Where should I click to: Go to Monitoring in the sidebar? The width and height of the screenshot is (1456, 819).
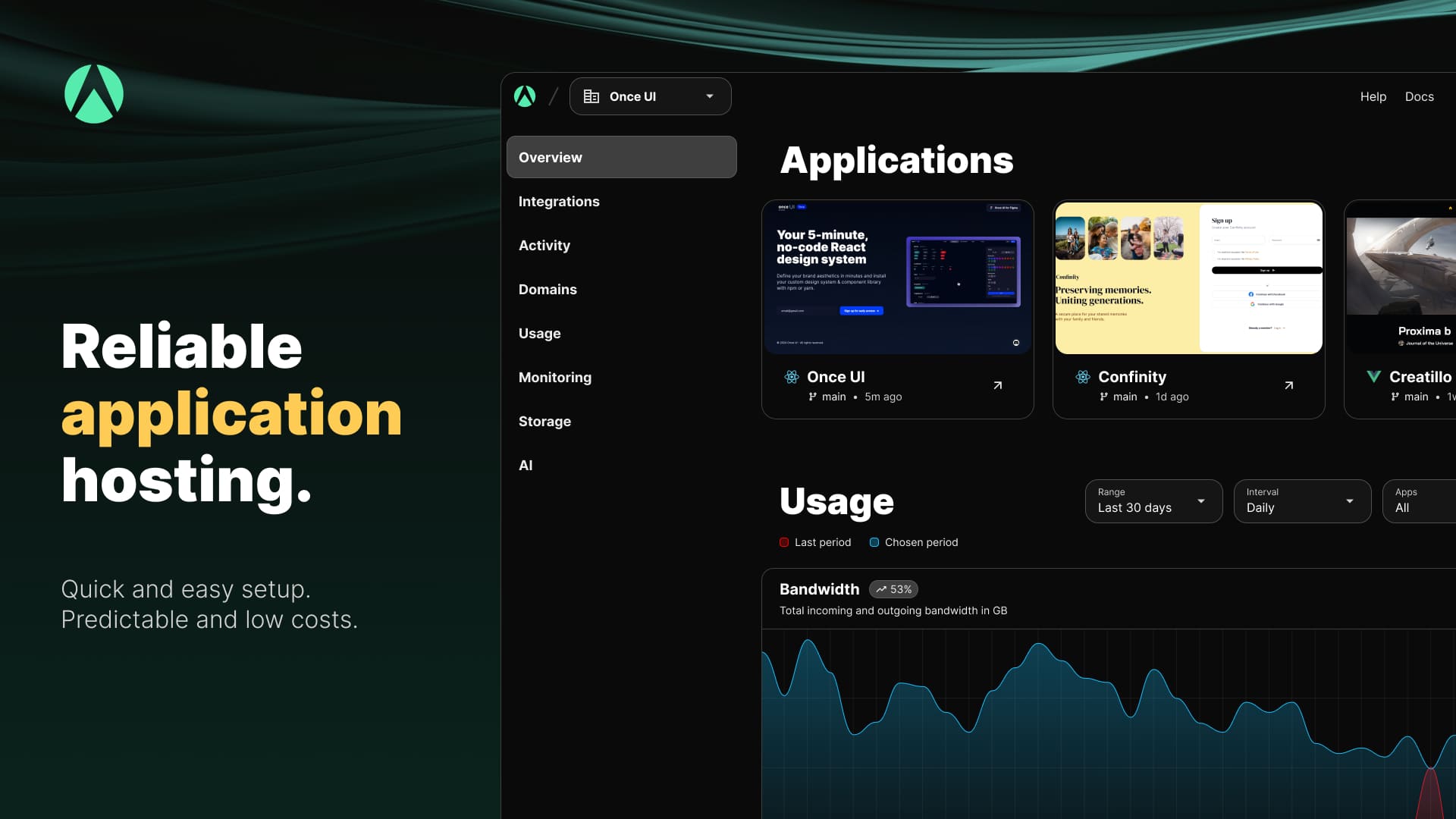554,378
